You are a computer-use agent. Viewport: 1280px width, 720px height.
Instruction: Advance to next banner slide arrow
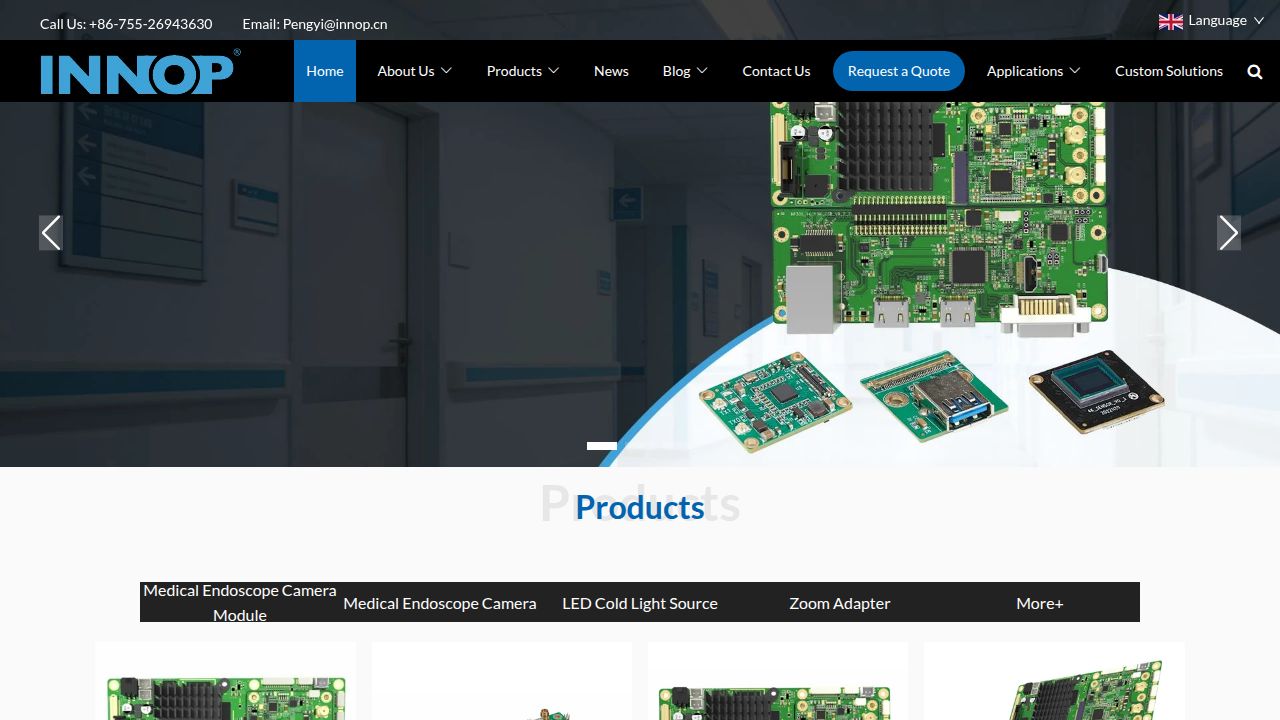pos(1229,233)
